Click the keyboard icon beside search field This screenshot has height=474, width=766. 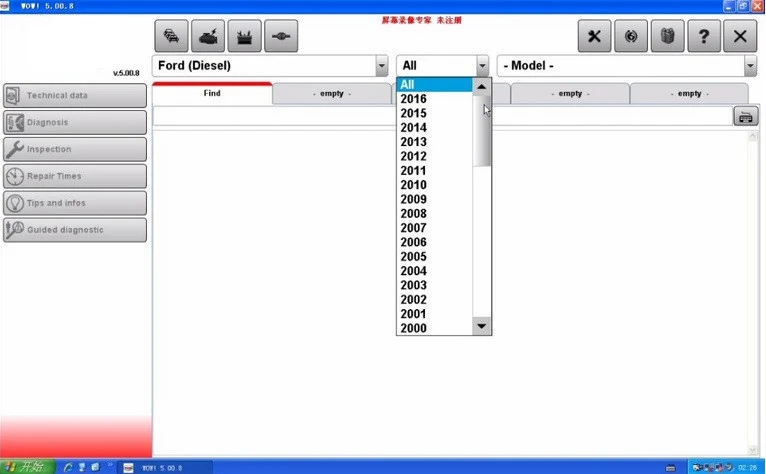click(745, 117)
